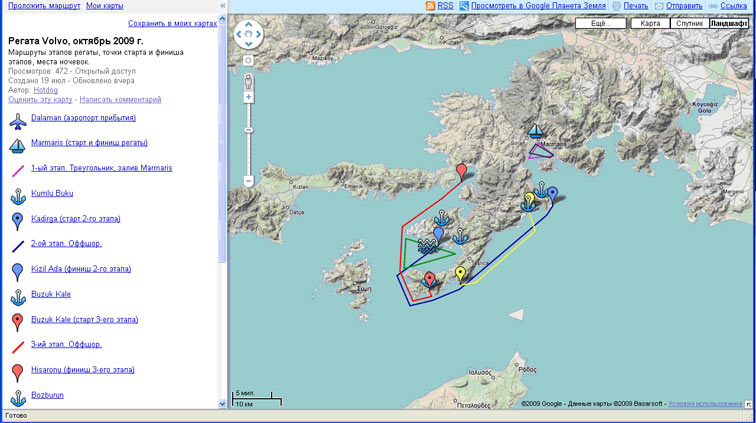The width and height of the screenshot is (756, 423).
Task: Click the zoom in plus button
Action: [248, 97]
